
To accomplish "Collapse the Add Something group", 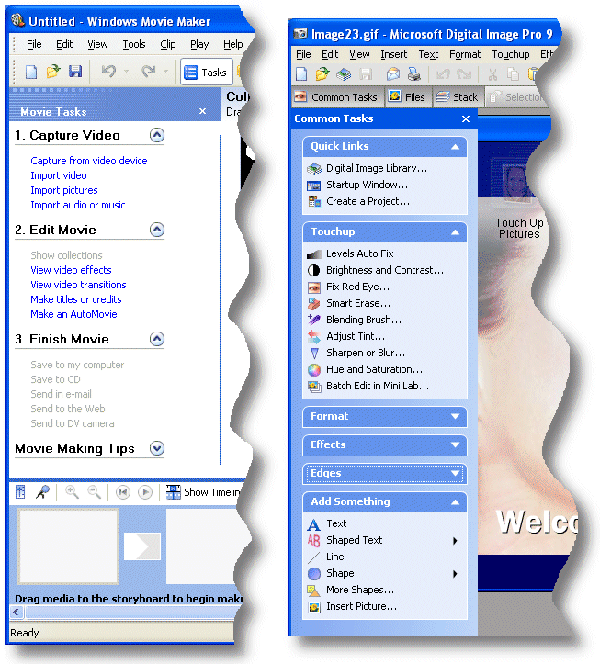I will click(455, 502).
